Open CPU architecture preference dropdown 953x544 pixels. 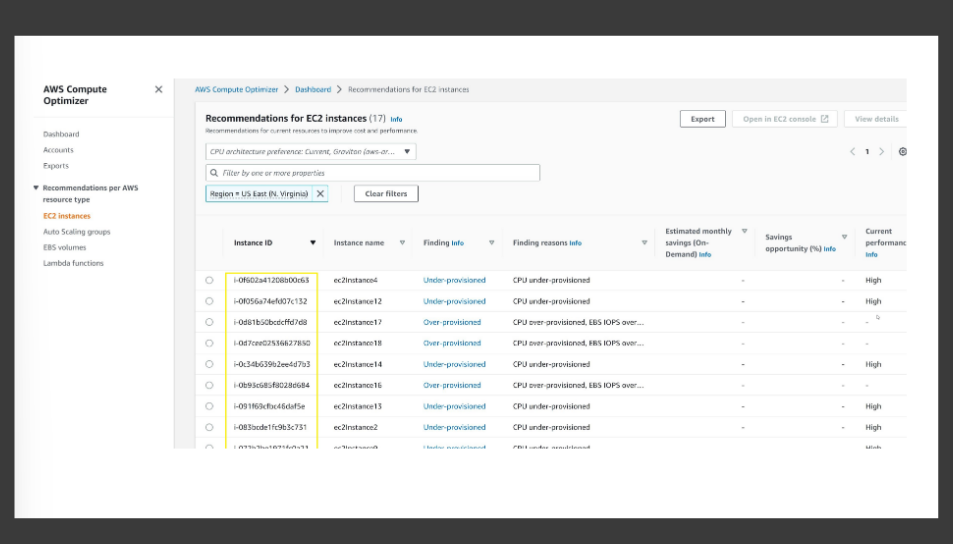tap(311, 151)
